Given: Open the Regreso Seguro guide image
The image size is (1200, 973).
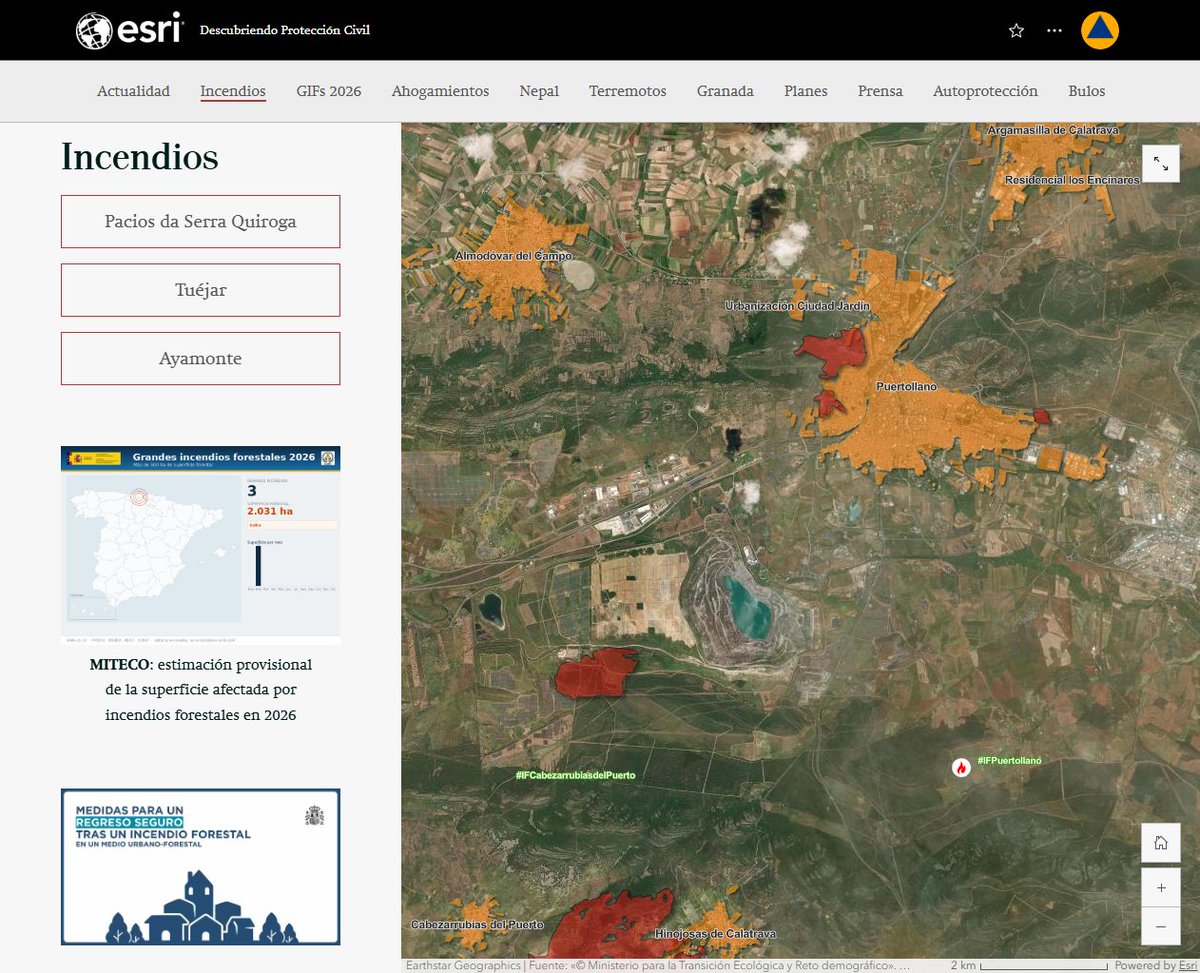Looking at the screenshot, I should [200, 867].
